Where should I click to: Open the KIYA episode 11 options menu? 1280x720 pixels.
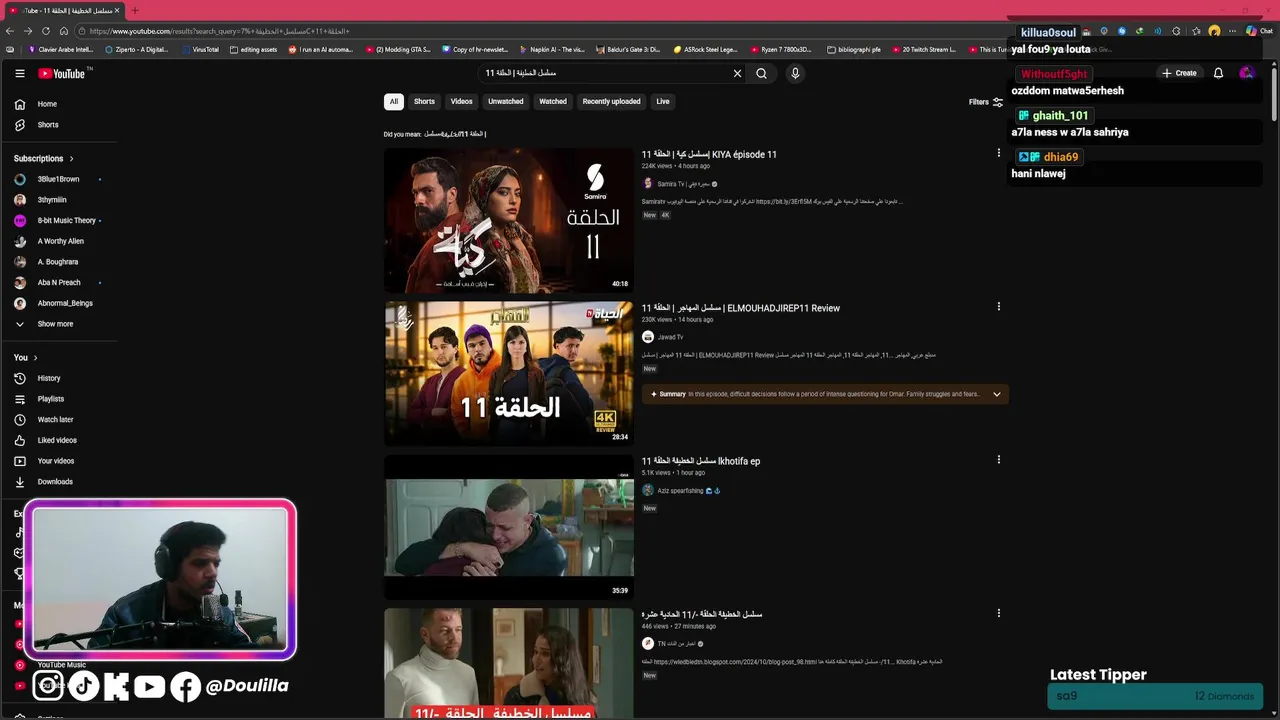click(998, 153)
